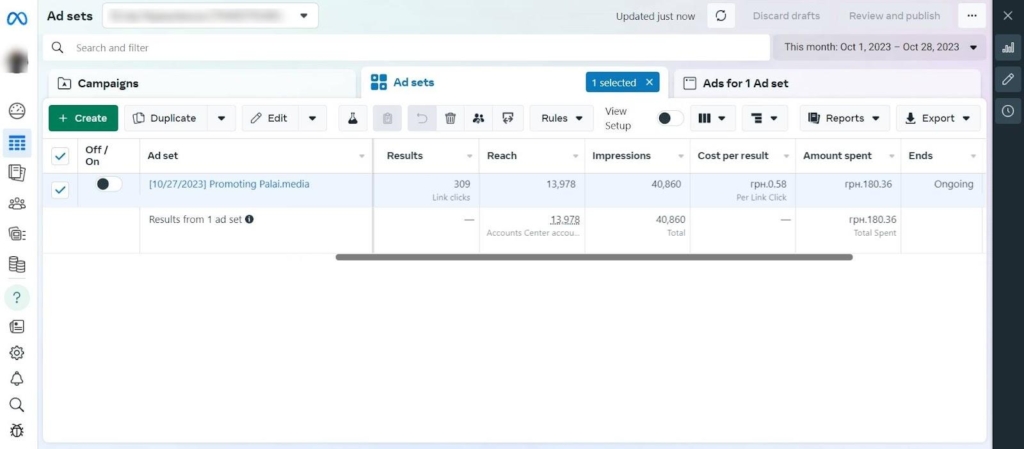The image size is (1024, 449).
Task: Open the clock history icon in right panel
Action: pos(1008,111)
